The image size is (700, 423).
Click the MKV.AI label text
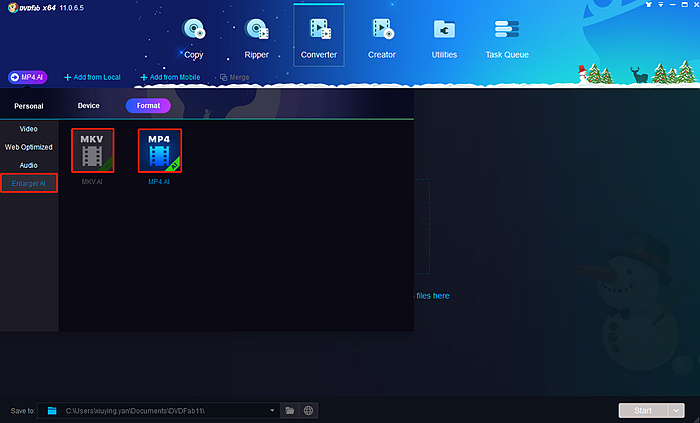(92, 182)
